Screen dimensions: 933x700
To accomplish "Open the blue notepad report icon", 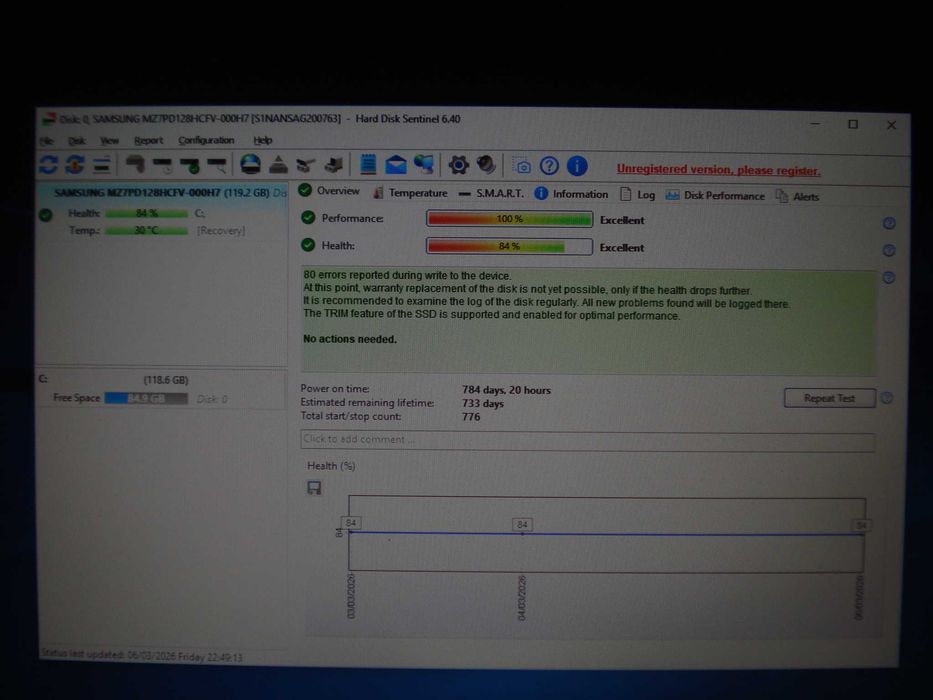I will pyautogui.click(x=368, y=164).
